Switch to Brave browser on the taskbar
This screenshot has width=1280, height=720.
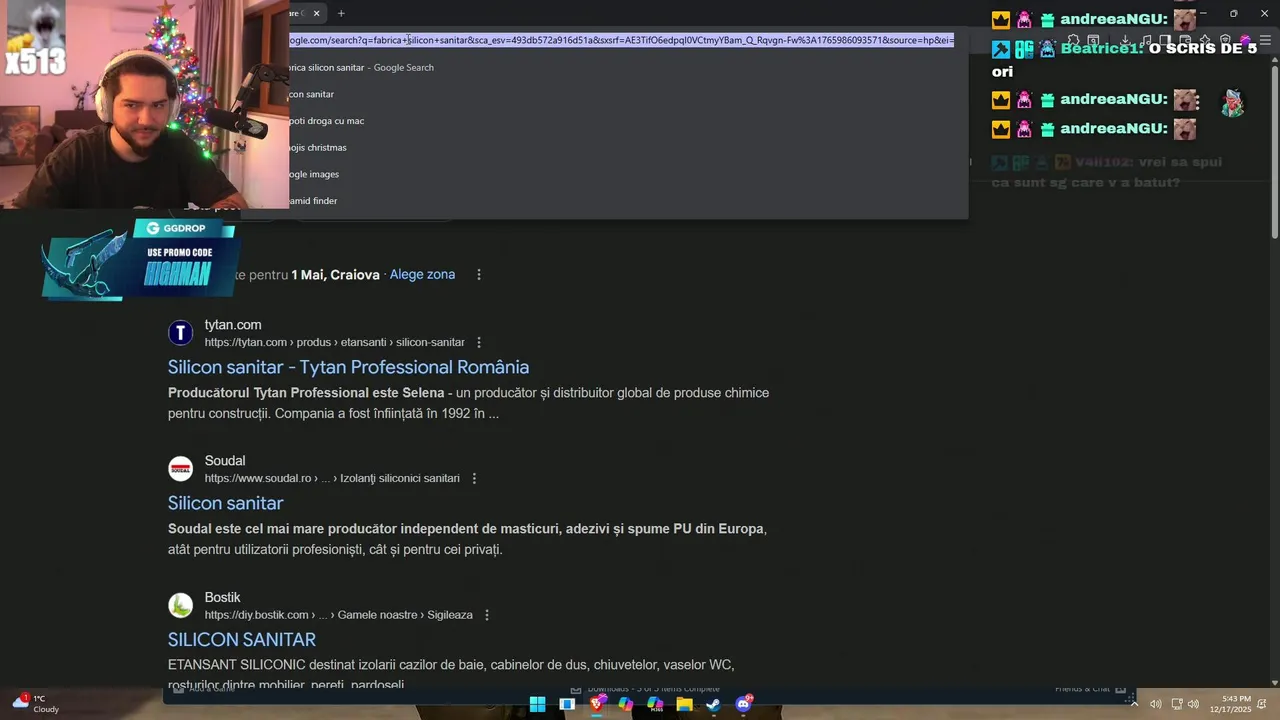click(597, 704)
